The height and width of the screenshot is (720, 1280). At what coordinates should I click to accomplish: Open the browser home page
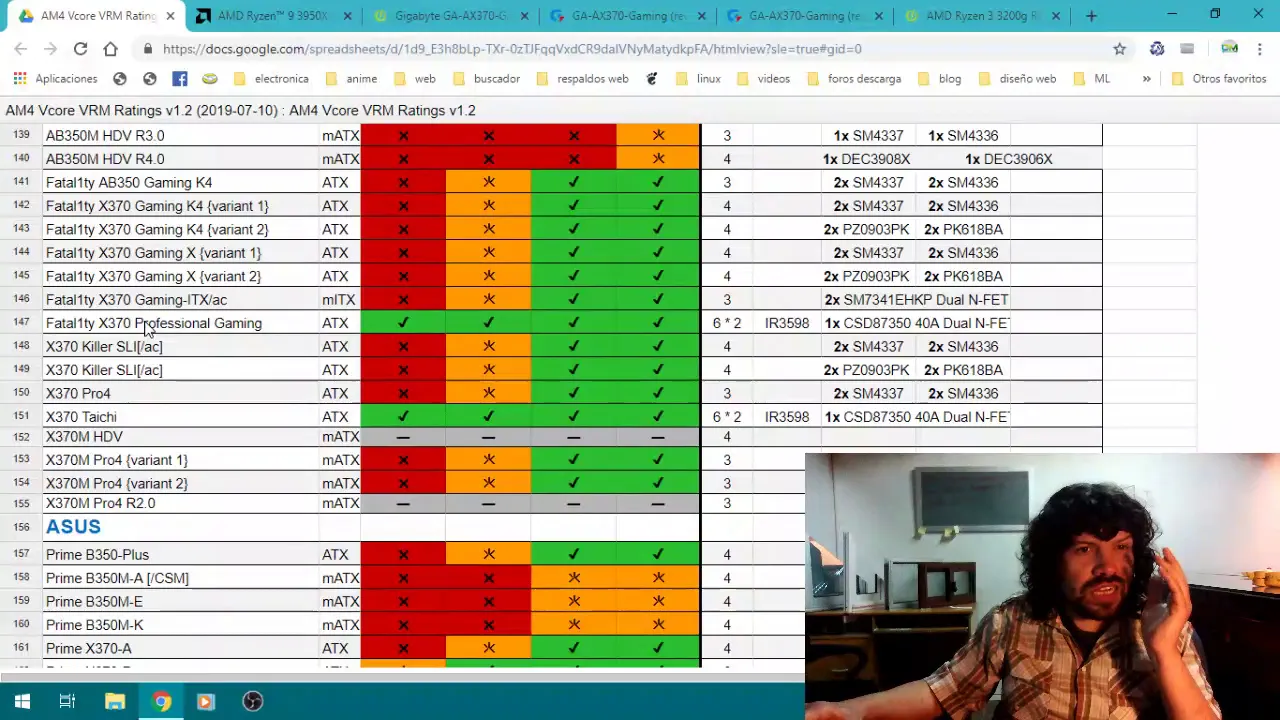[110, 48]
